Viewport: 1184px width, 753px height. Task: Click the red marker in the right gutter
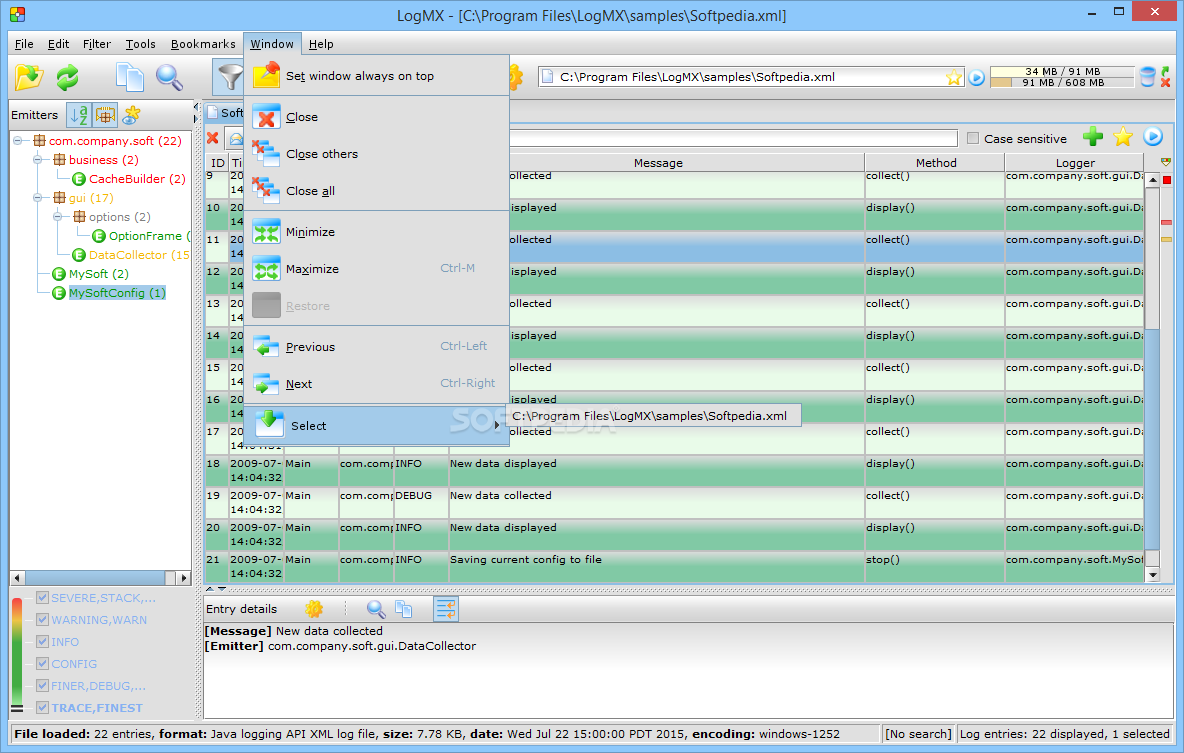pos(1167,180)
